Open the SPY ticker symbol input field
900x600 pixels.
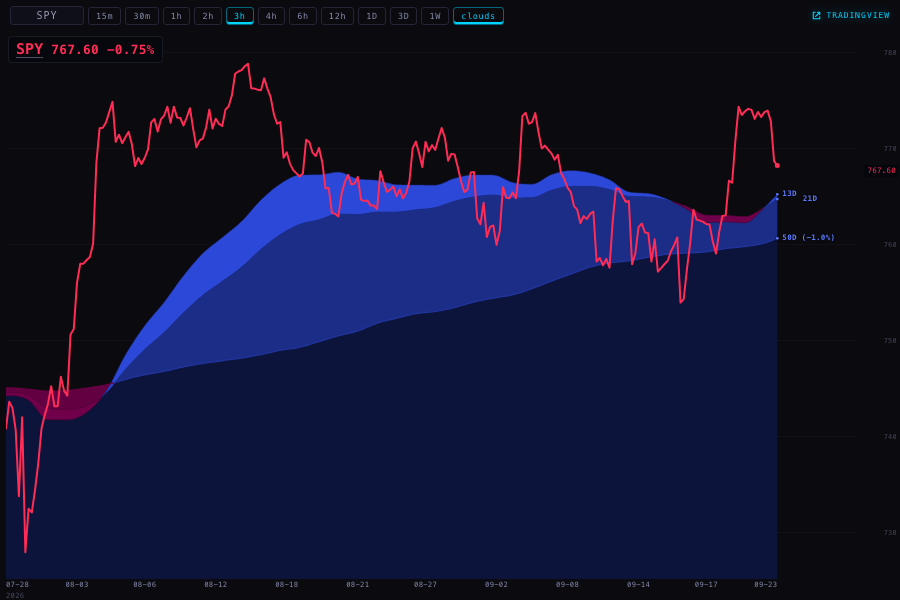click(x=47, y=16)
